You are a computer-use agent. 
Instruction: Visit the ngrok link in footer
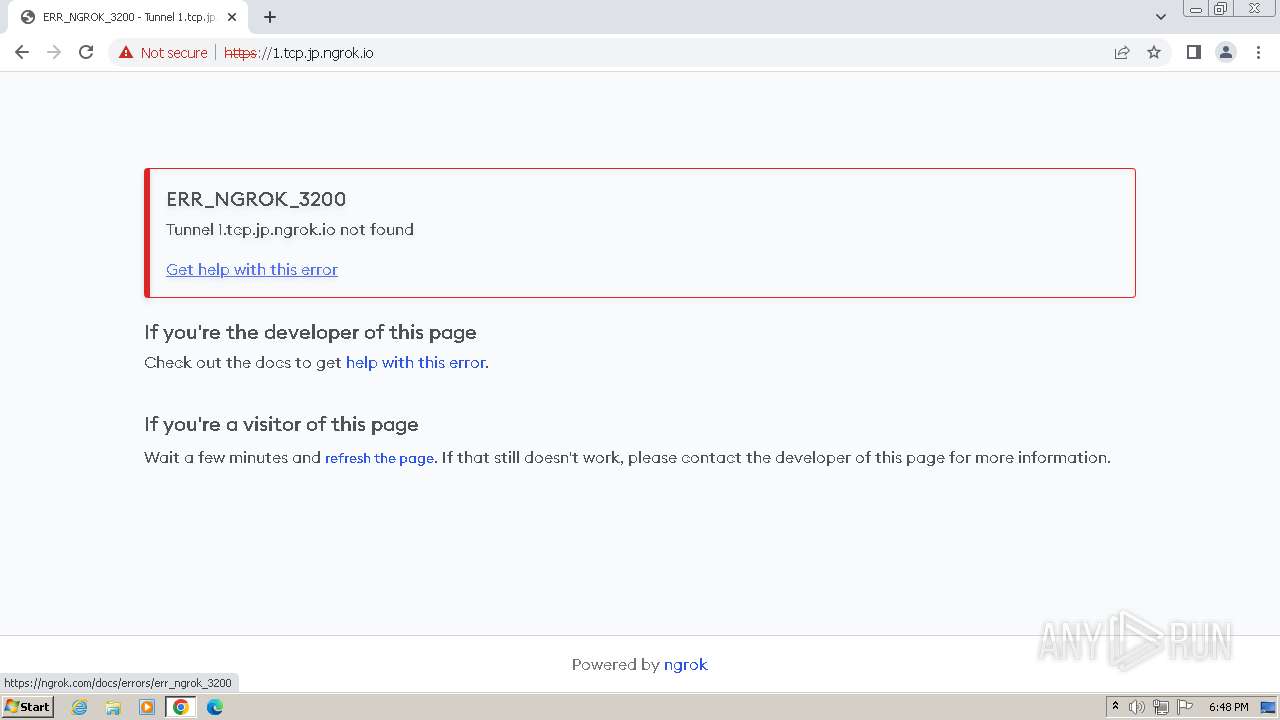pyautogui.click(x=686, y=664)
